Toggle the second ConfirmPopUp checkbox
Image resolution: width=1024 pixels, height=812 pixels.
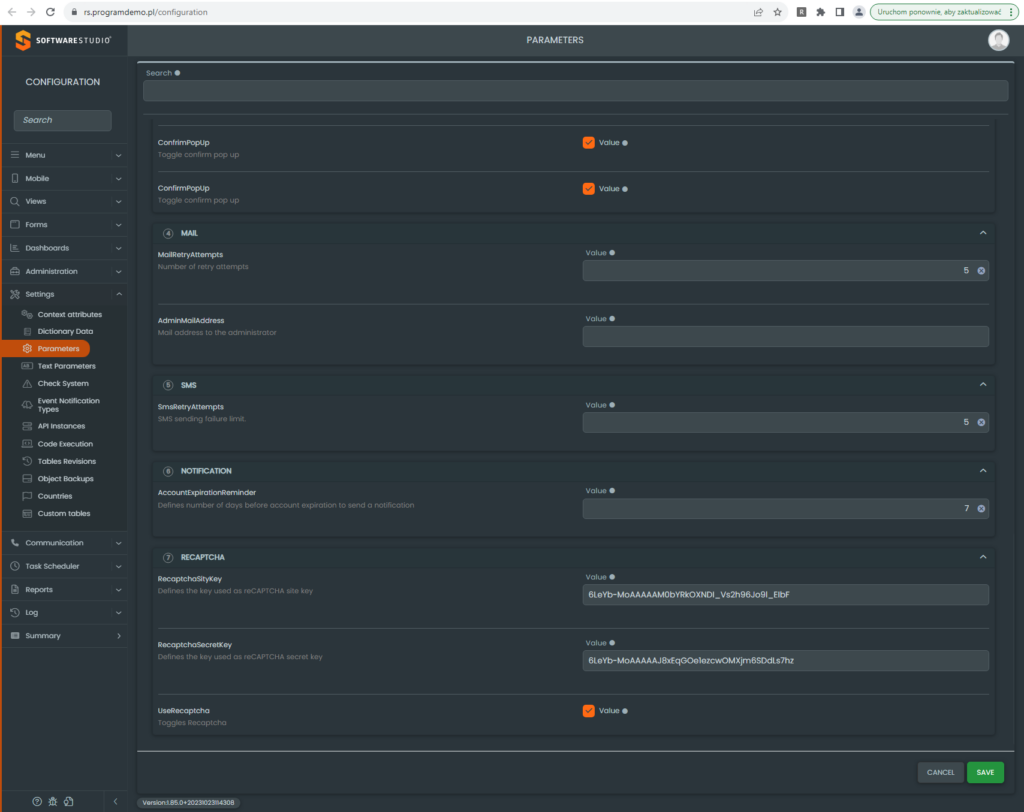click(x=589, y=188)
